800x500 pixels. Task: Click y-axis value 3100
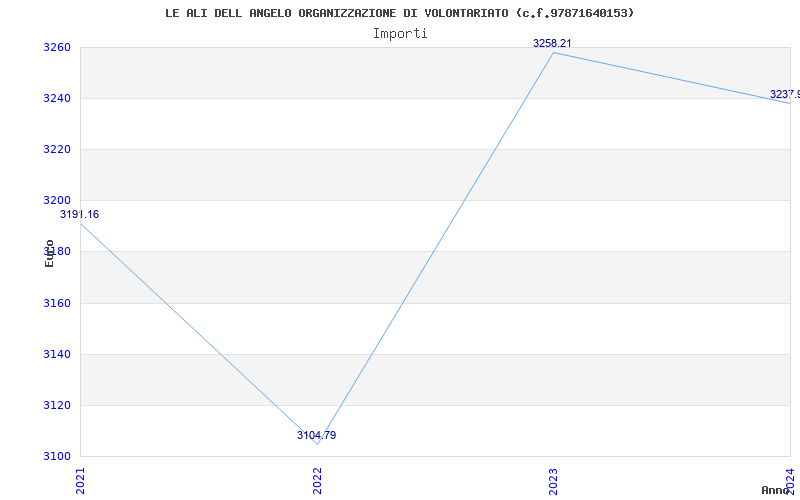coord(56,456)
